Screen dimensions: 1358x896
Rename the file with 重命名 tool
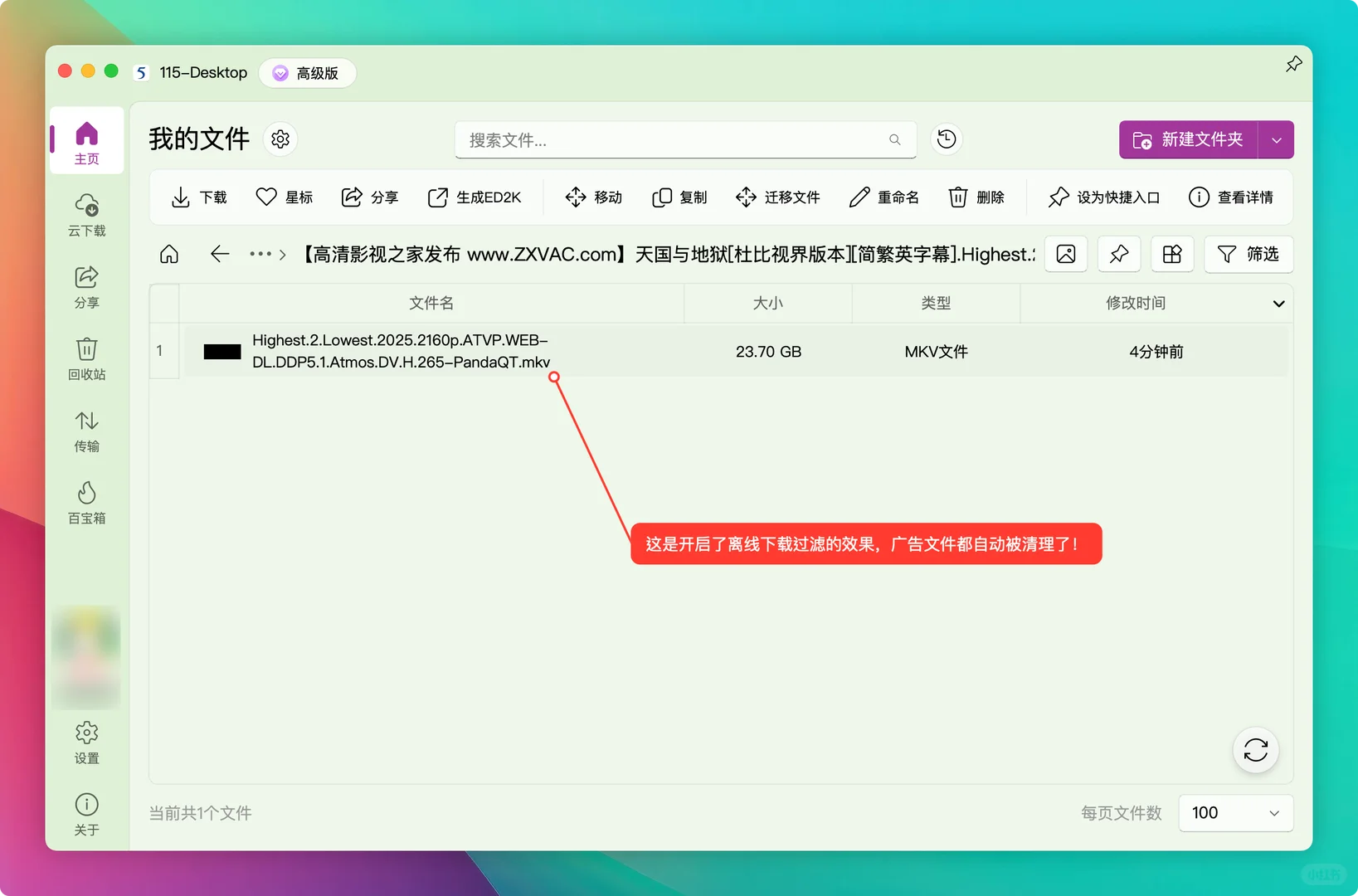pos(884,197)
